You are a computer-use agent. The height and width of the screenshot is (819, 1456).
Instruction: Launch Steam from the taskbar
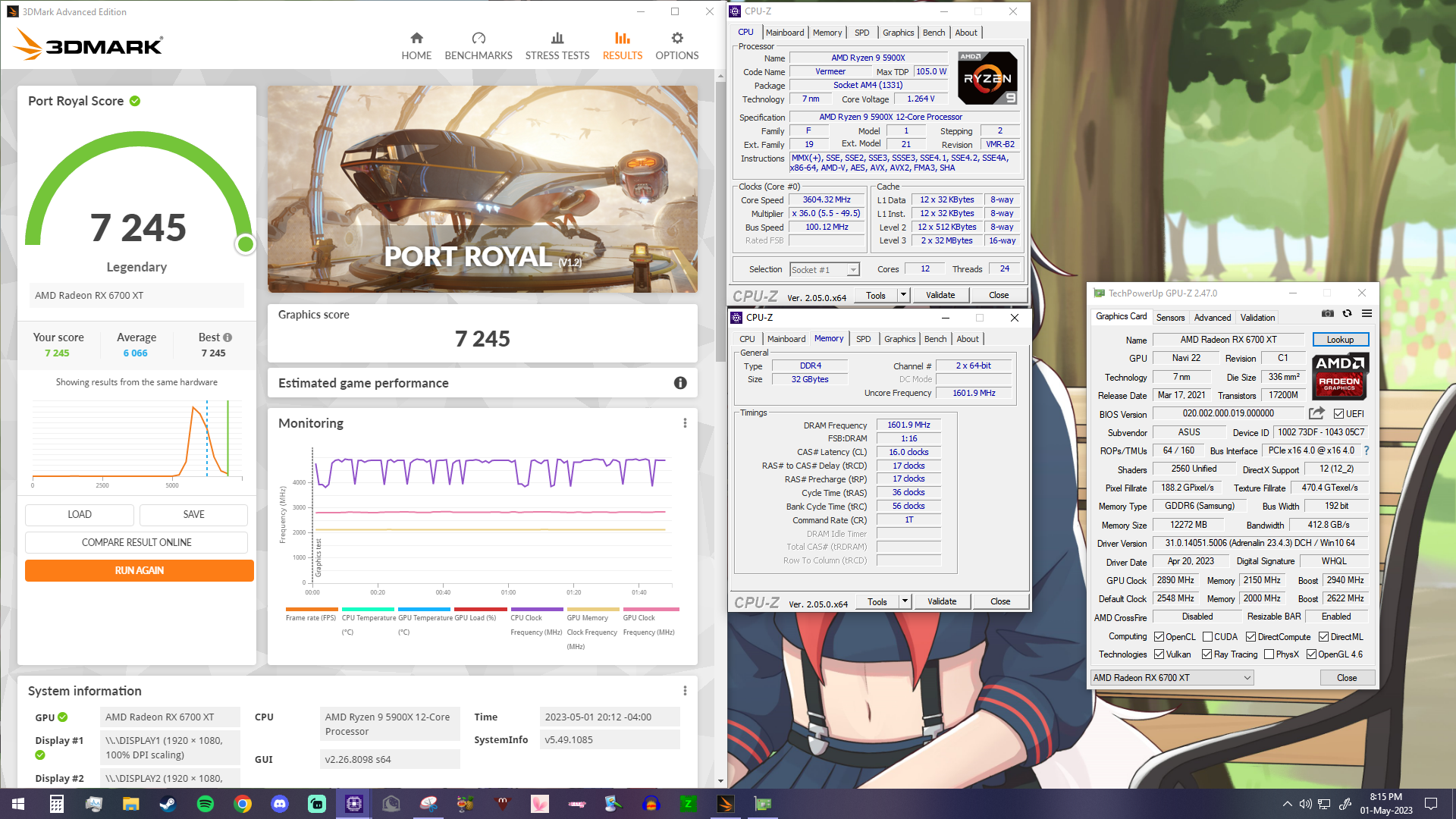168,804
